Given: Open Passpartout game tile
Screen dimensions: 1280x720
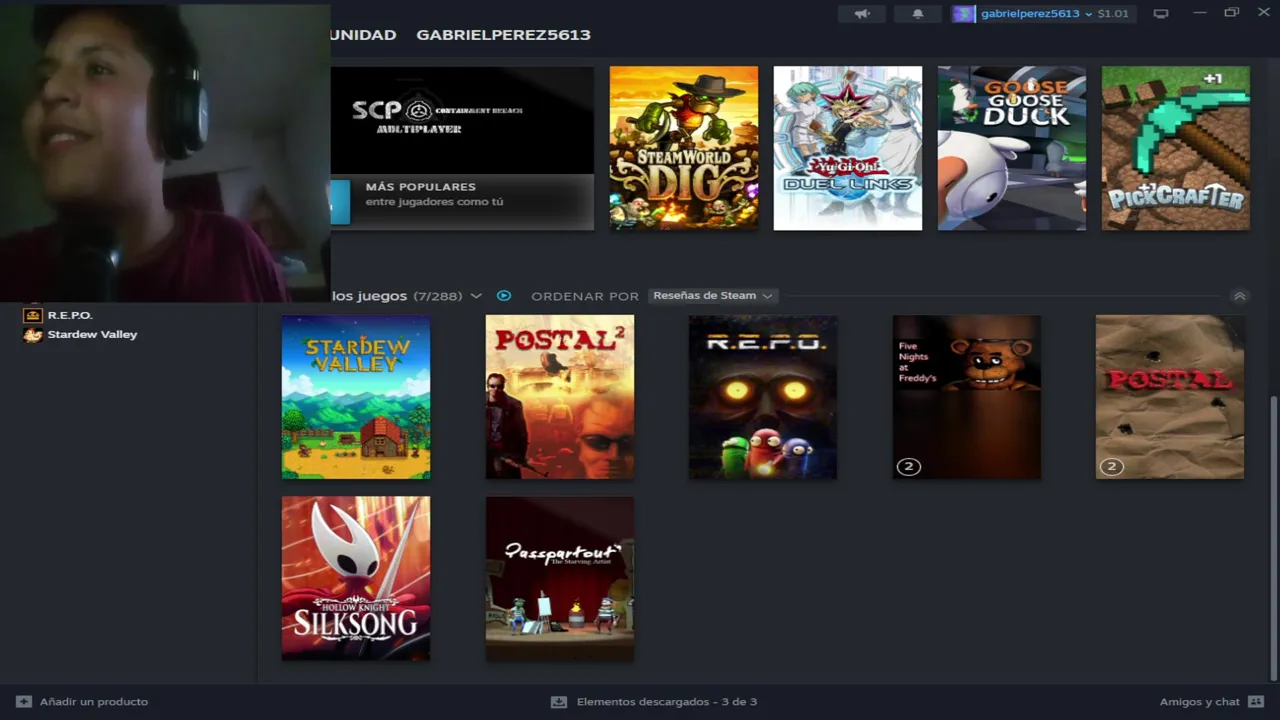Looking at the screenshot, I should click(x=560, y=578).
